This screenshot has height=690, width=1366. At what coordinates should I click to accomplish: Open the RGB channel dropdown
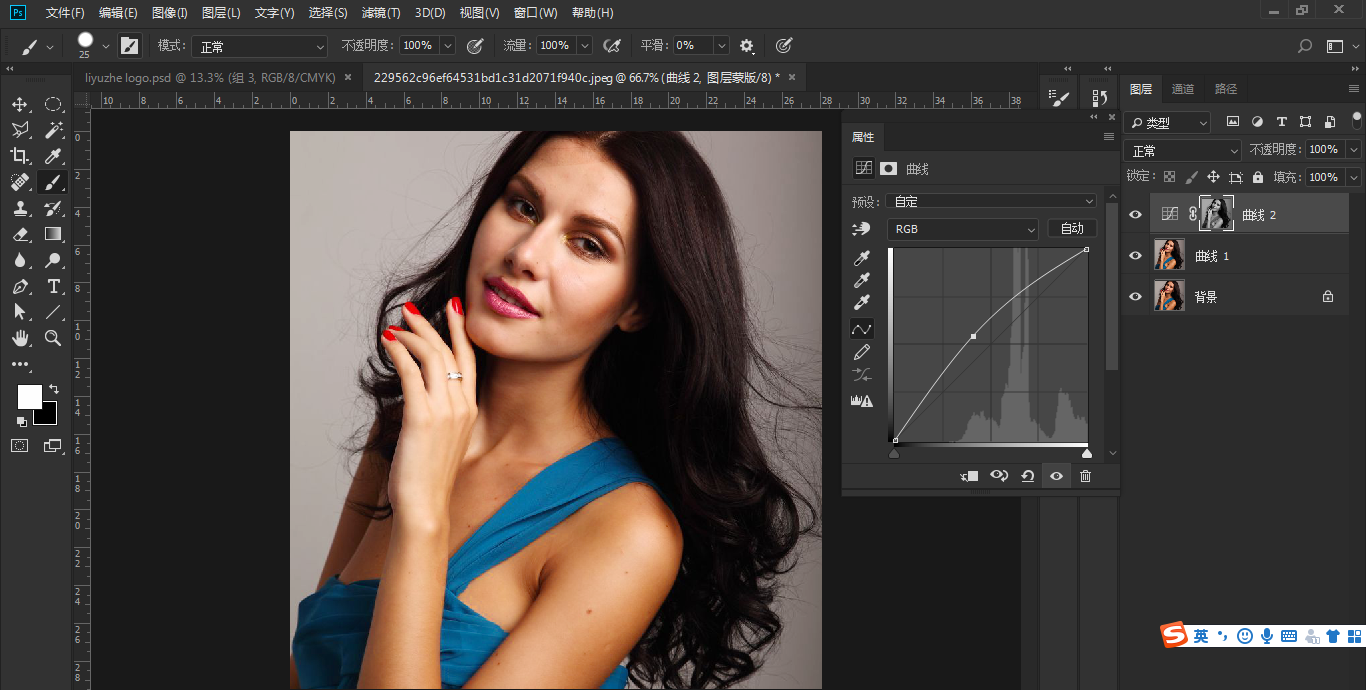point(962,229)
